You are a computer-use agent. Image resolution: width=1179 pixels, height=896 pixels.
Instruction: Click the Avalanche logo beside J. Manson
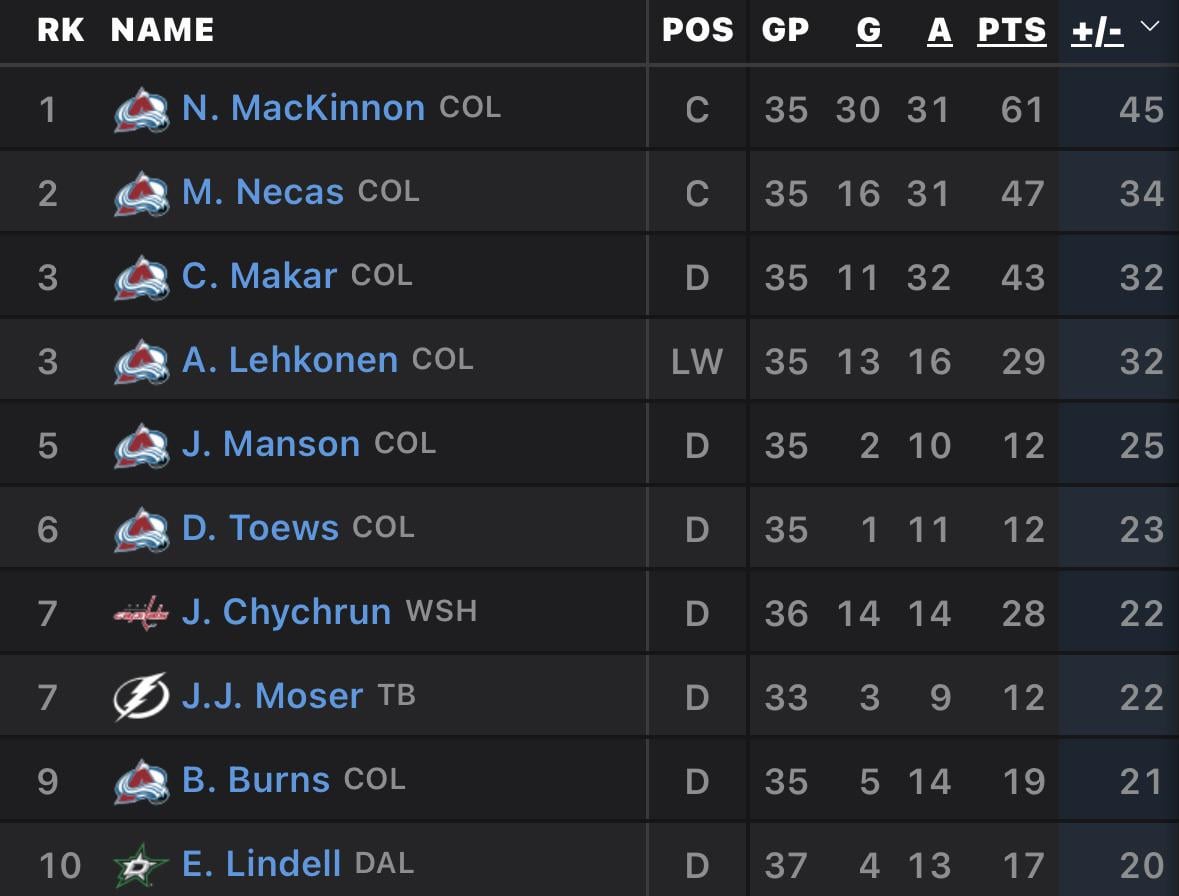pos(141,445)
